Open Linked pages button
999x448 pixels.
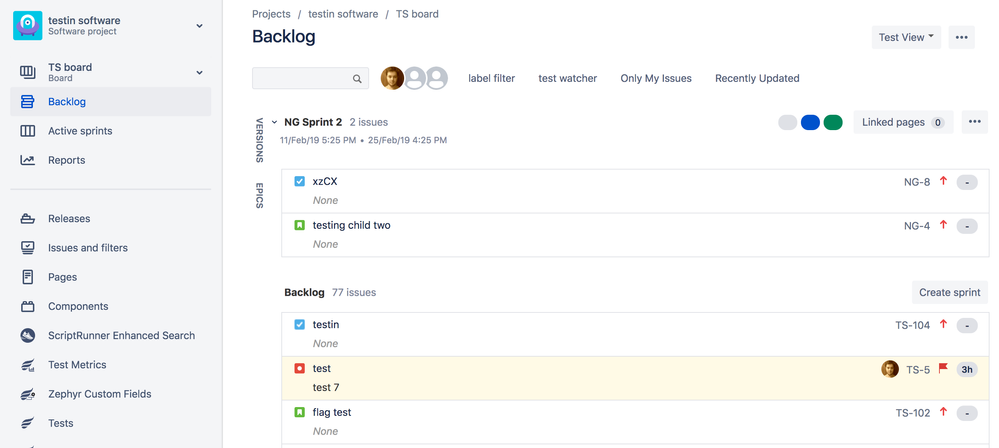903,122
